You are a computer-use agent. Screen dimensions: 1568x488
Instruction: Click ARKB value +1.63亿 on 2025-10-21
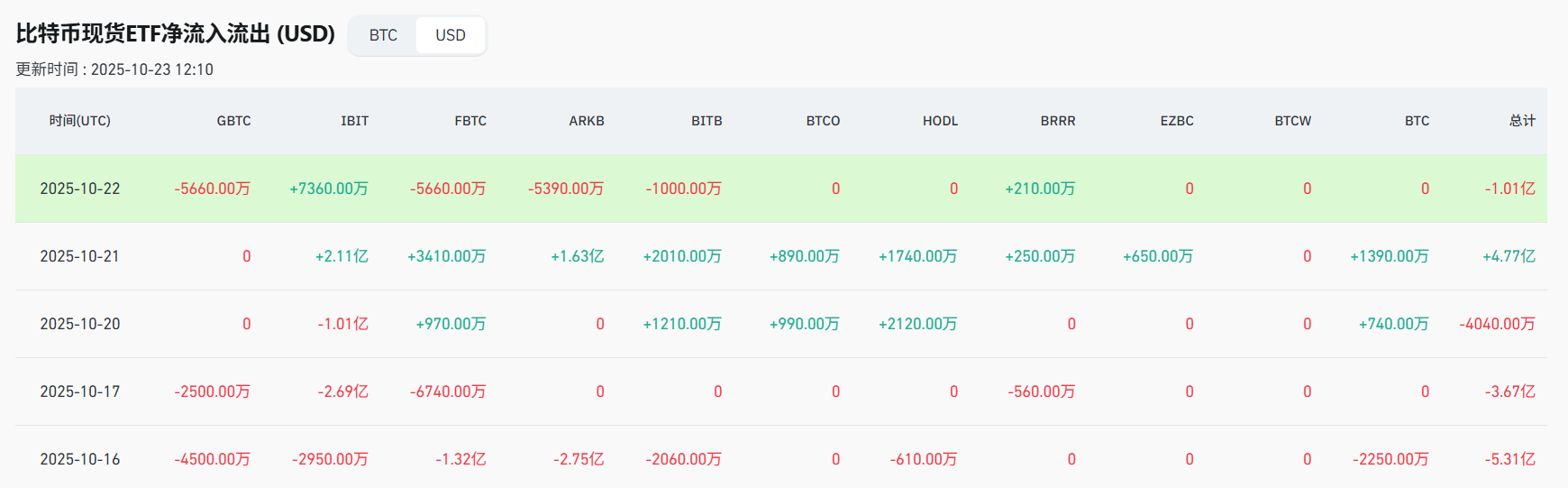[577, 256]
